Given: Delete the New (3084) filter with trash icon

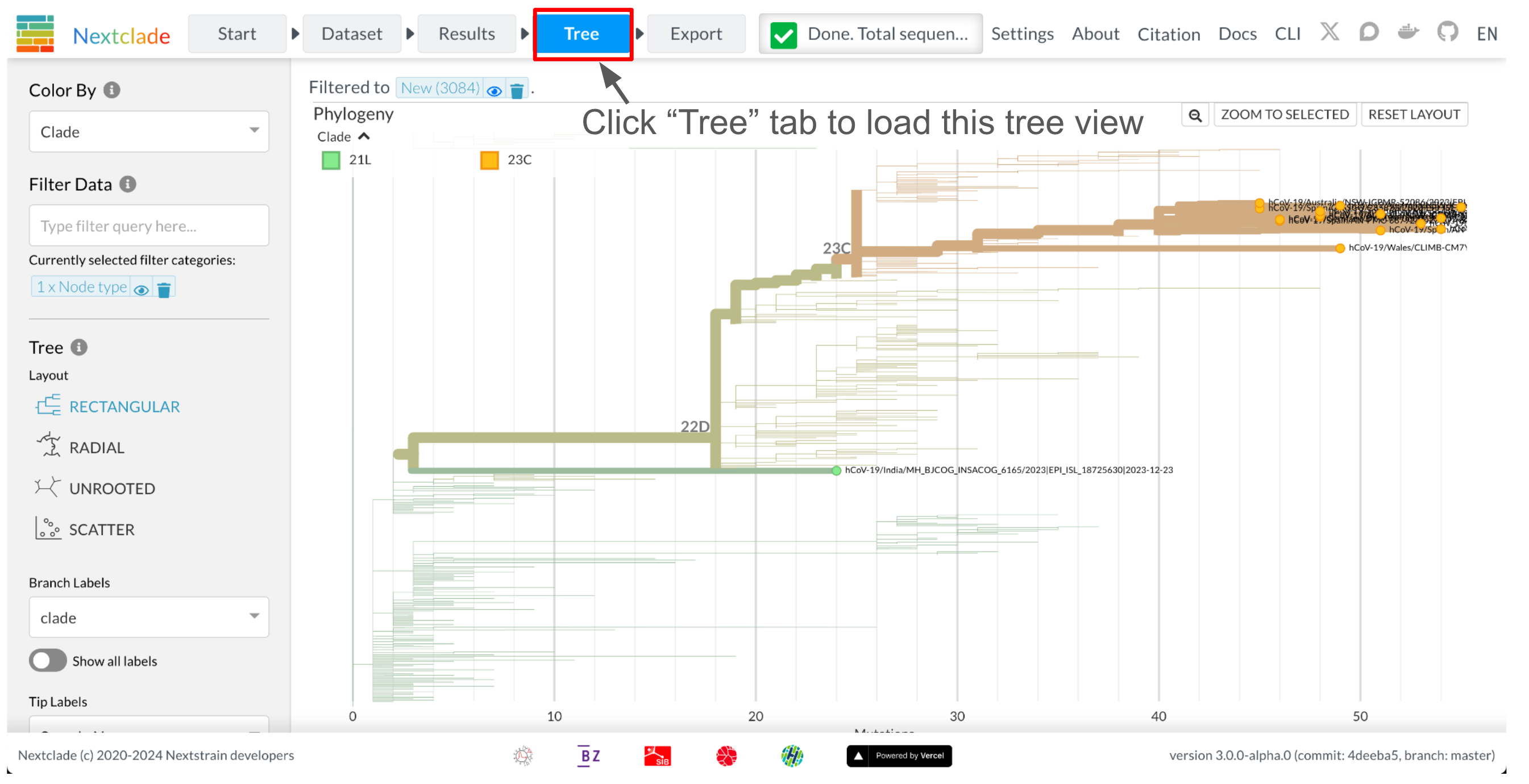Looking at the screenshot, I should pos(517,90).
